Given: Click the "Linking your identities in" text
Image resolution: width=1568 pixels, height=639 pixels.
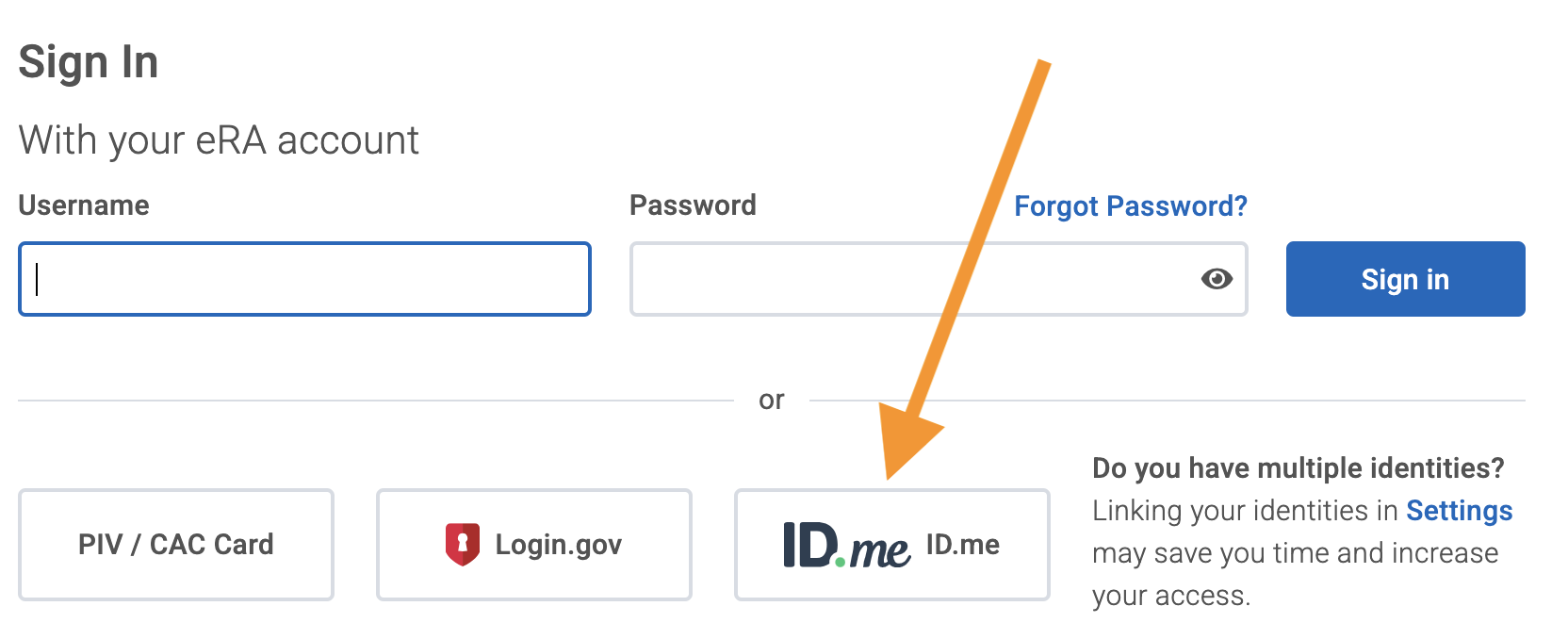Looking at the screenshot, I should pos(1245,511).
